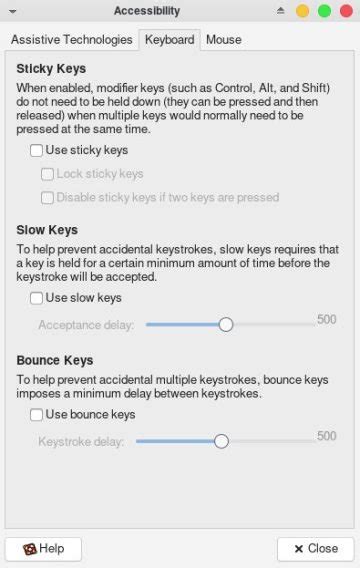Enable the Use sticky keys checkbox
This screenshot has width=360, height=568.
(x=36, y=150)
